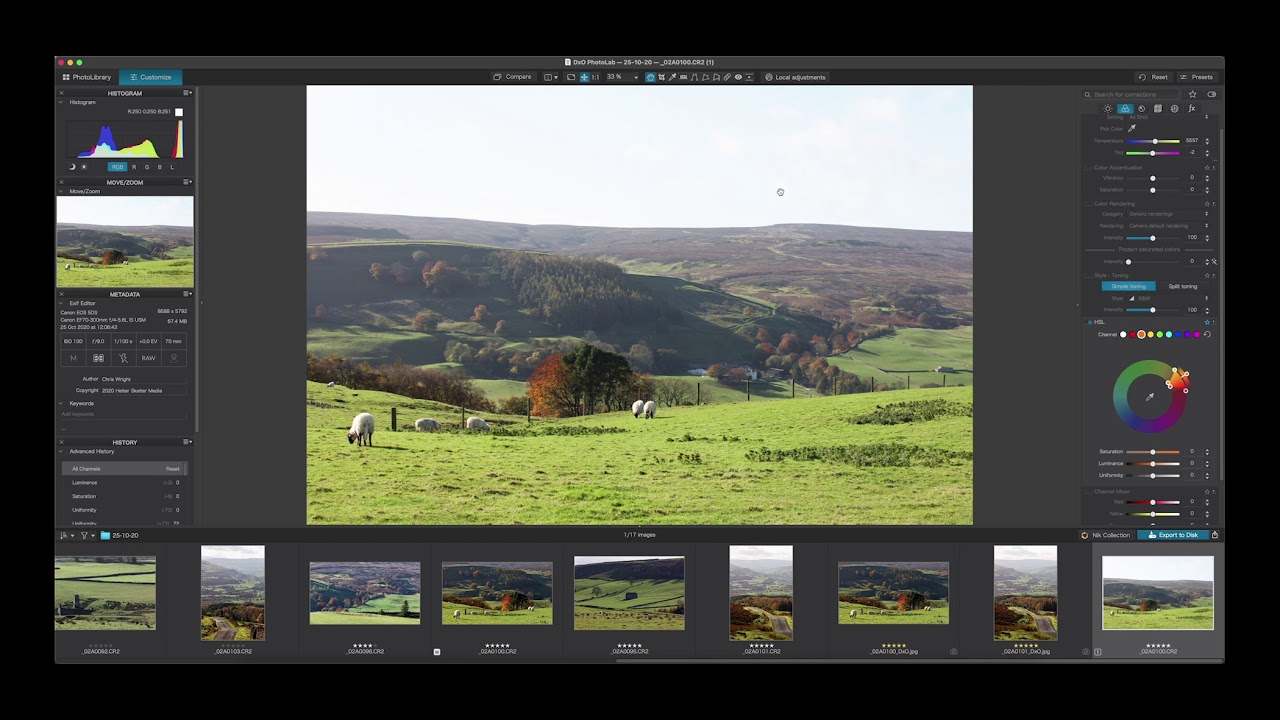
Task: Select the G histogram channel
Action: tap(147, 167)
